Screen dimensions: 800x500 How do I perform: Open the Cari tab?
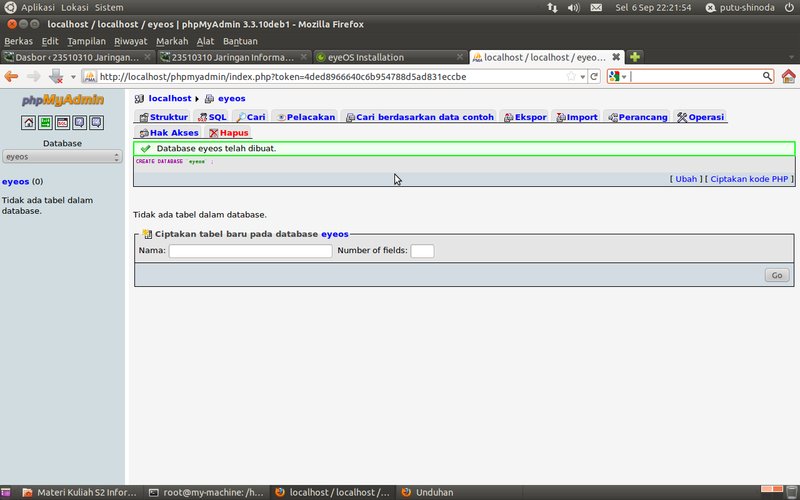[251, 117]
